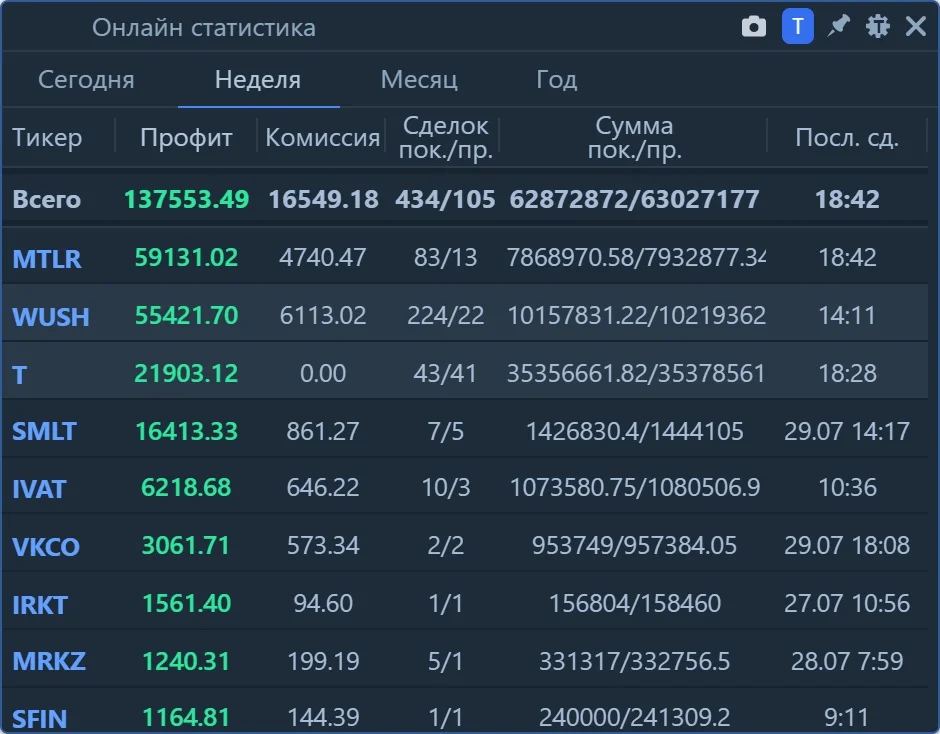Image resolution: width=940 pixels, height=734 pixels.
Task: Open the IRKT ticker link
Action: click(40, 604)
